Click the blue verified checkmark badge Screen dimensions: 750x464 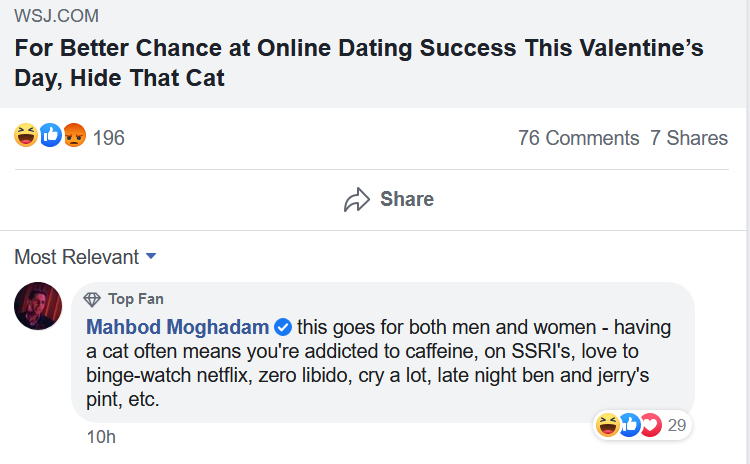[283, 327]
